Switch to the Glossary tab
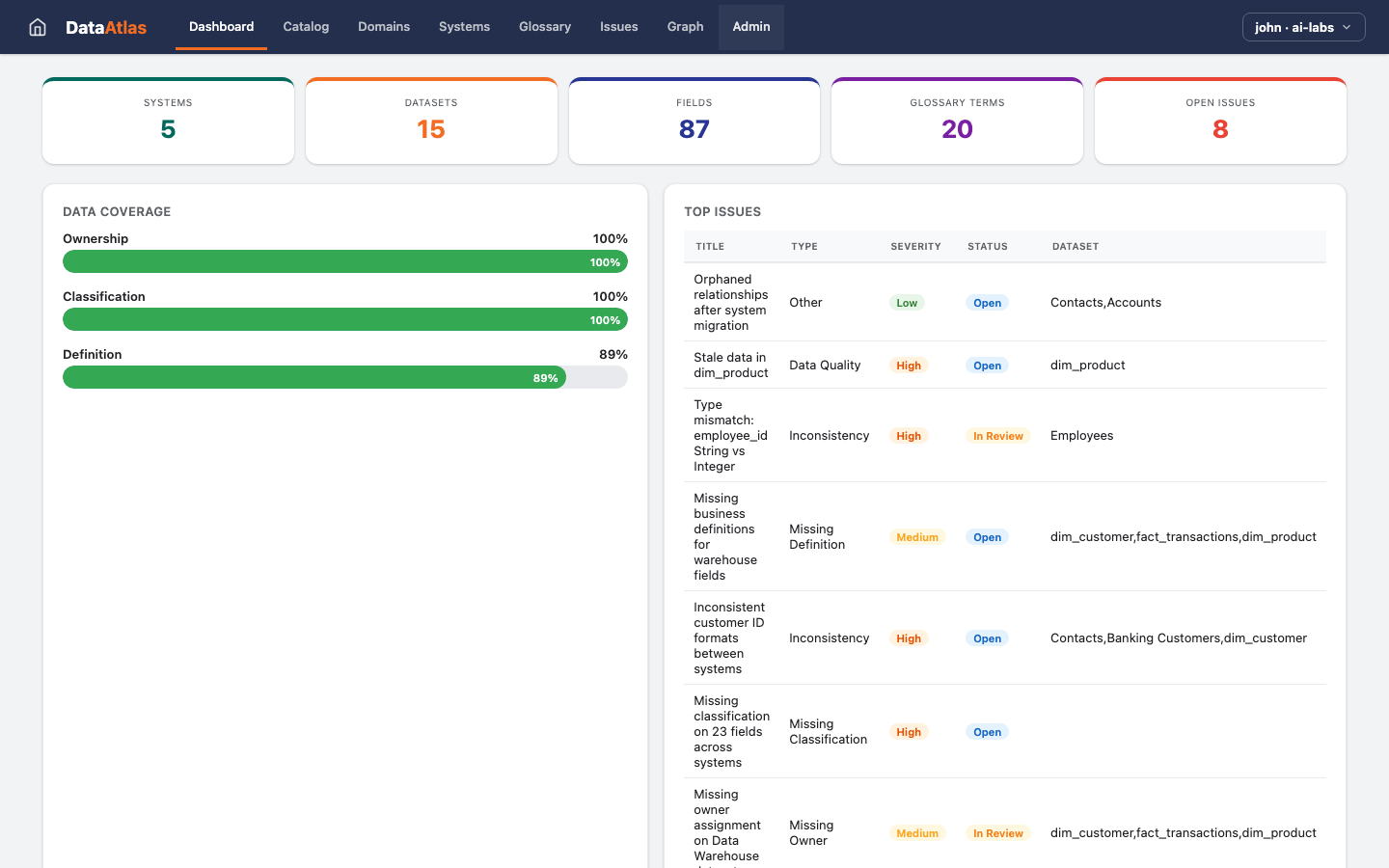Viewport: 1389px width, 868px height. pyautogui.click(x=544, y=26)
